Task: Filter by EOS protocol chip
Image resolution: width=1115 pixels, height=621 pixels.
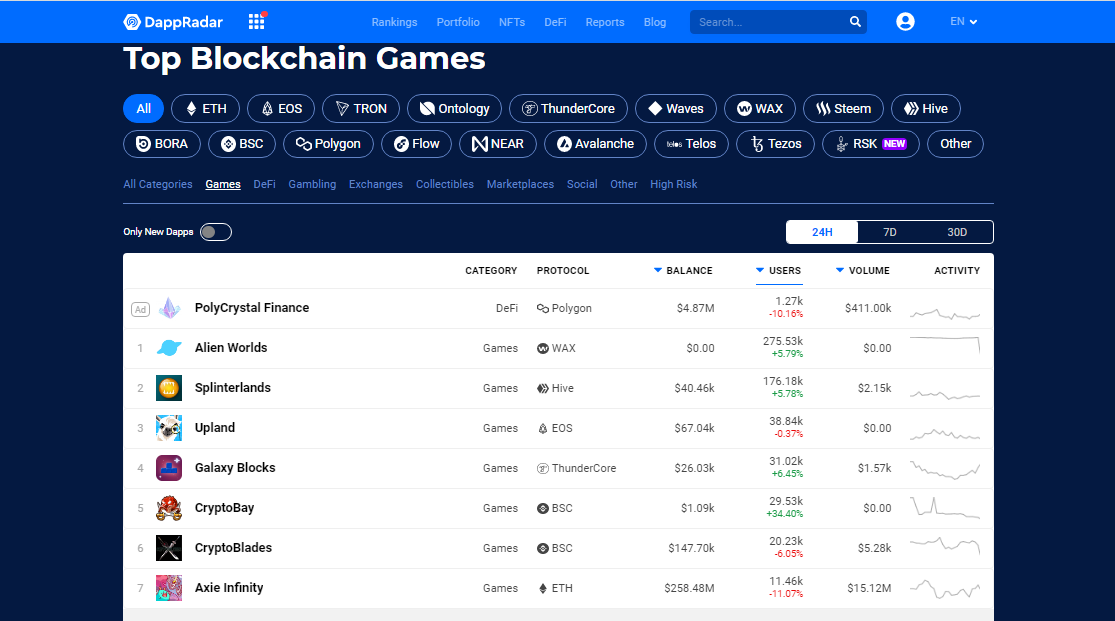Action: [x=281, y=109]
